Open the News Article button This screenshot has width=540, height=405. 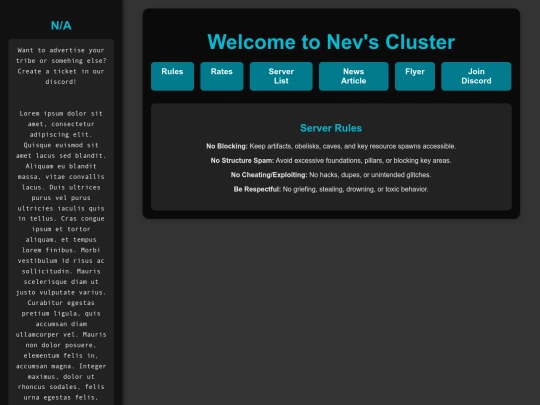click(354, 76)
